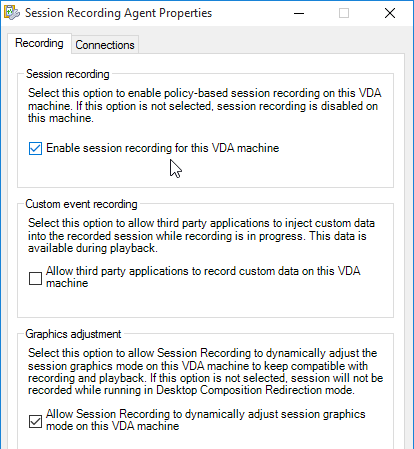The width and height of the screenshot is (414, 449).
Task: Click the 'Custom event recording' group heading
Action: coord(81,204)
